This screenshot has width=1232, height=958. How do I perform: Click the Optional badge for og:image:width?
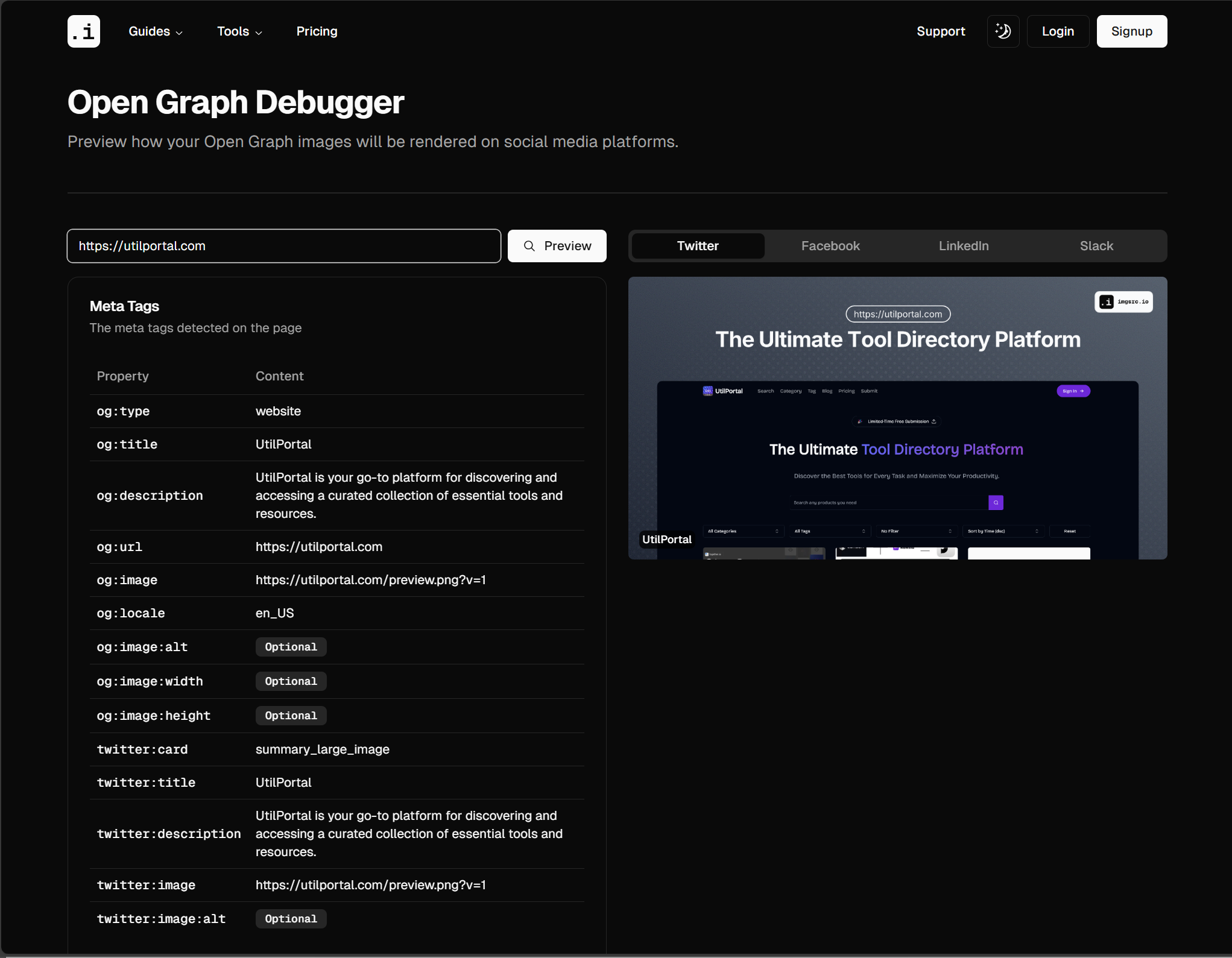pos(291,681)
